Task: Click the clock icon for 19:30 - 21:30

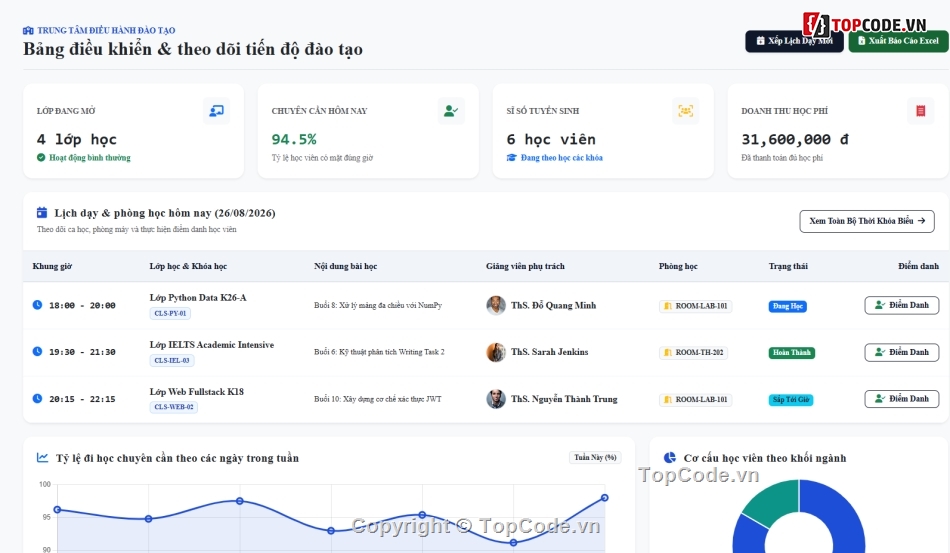Action: 38,351
